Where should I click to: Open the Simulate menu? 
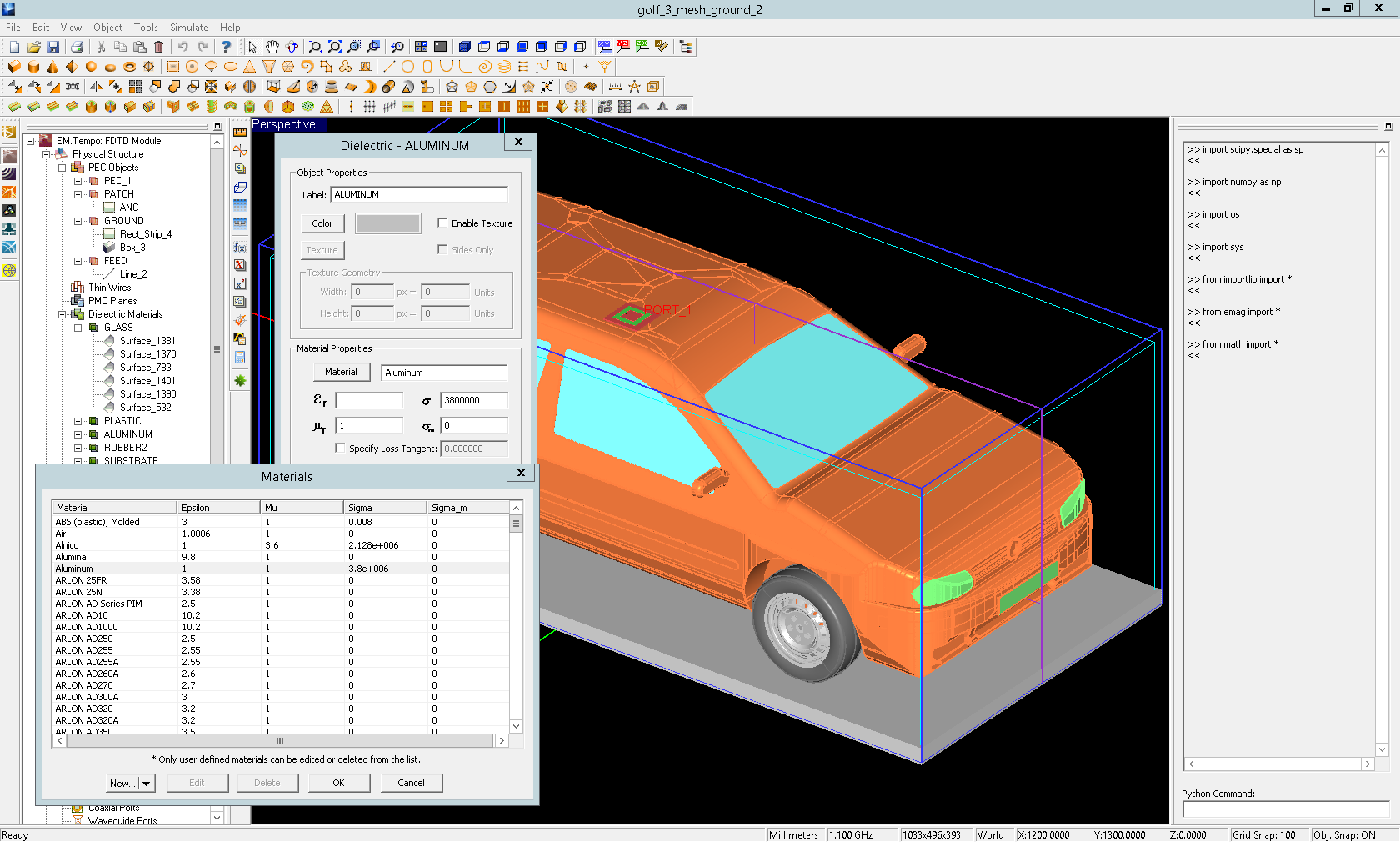[x=188, y=28]
